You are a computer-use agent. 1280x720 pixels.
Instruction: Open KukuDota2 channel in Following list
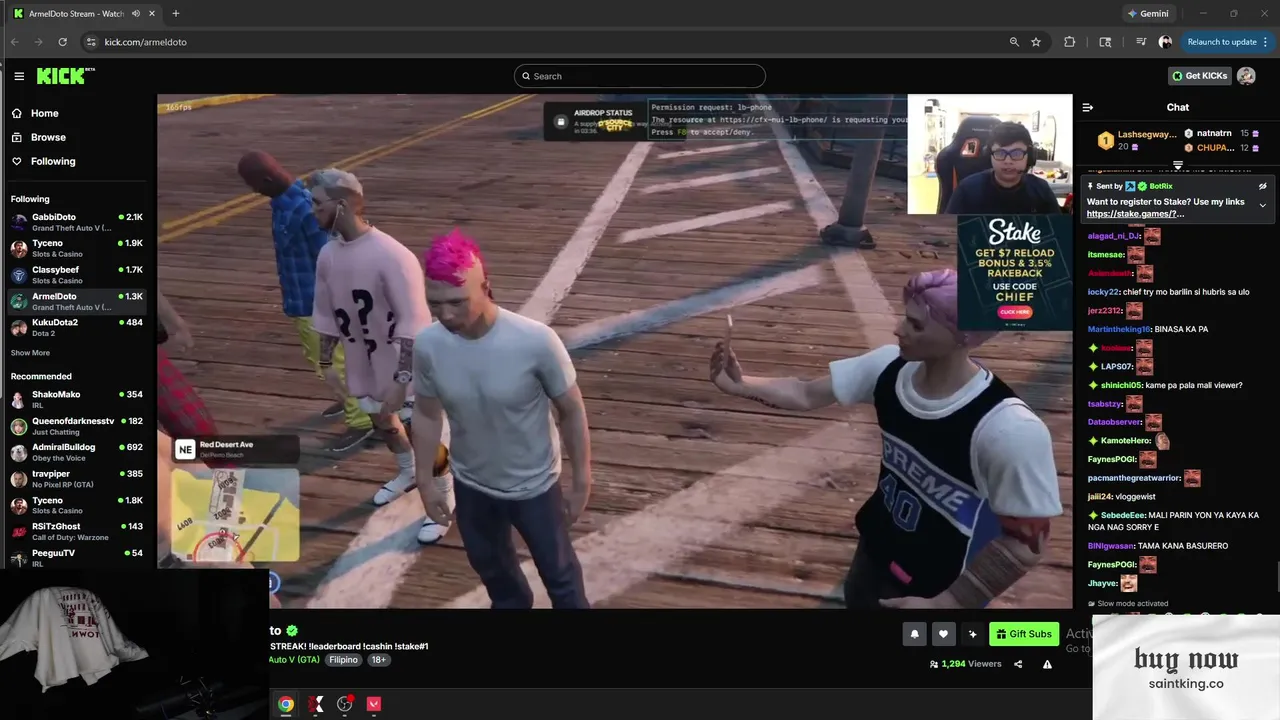coord(77,327)
